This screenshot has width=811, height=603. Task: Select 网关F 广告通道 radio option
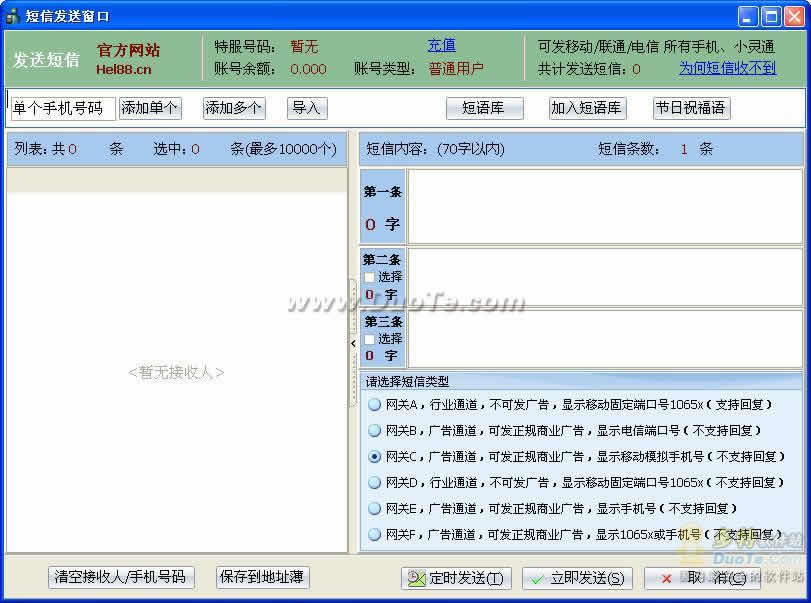[x=374, y=534]
